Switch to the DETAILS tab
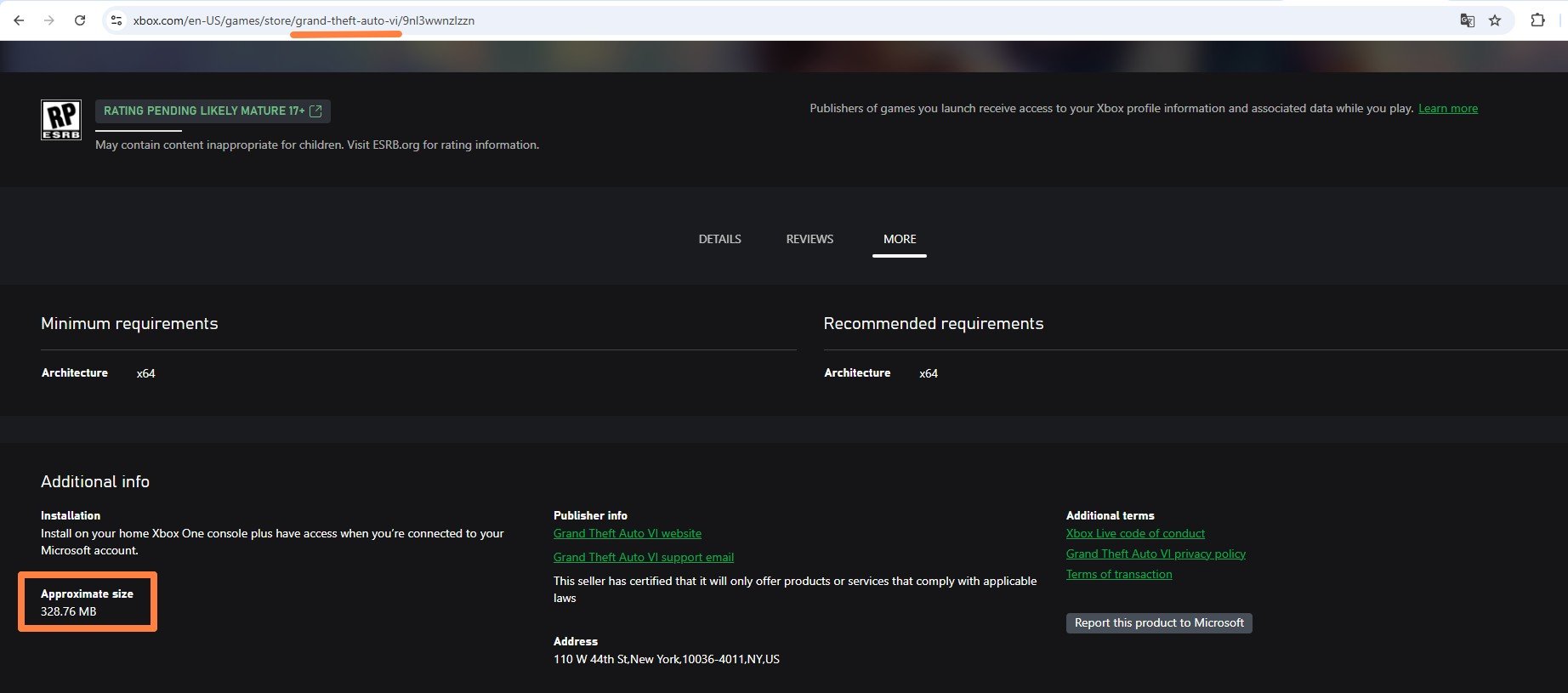 (x=720, y=239)
